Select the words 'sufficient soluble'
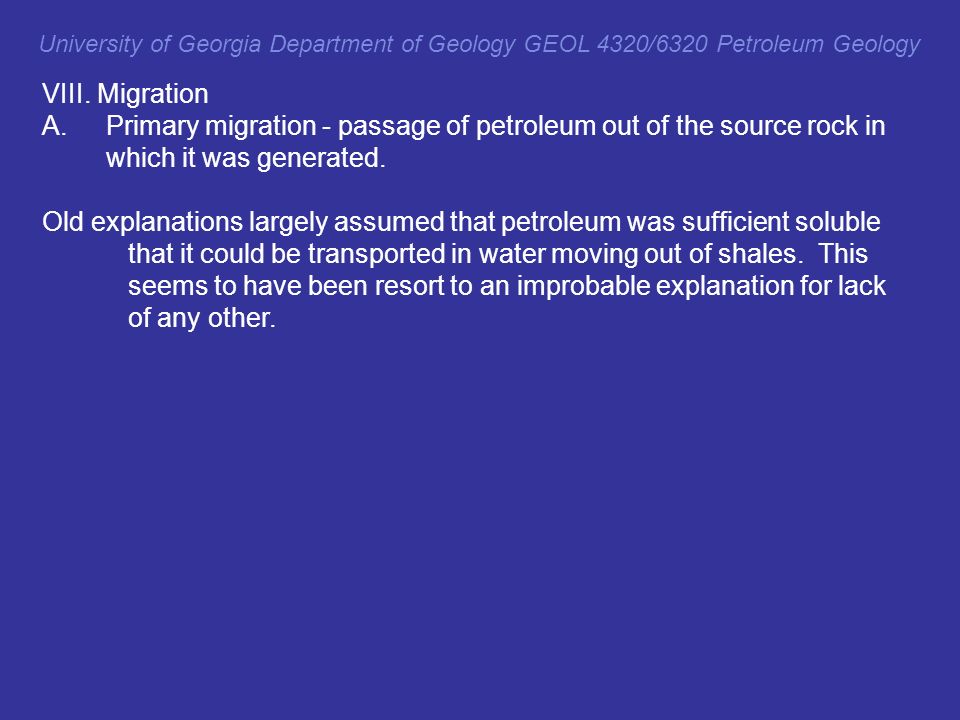960x720 pixels. click(781, 222)
